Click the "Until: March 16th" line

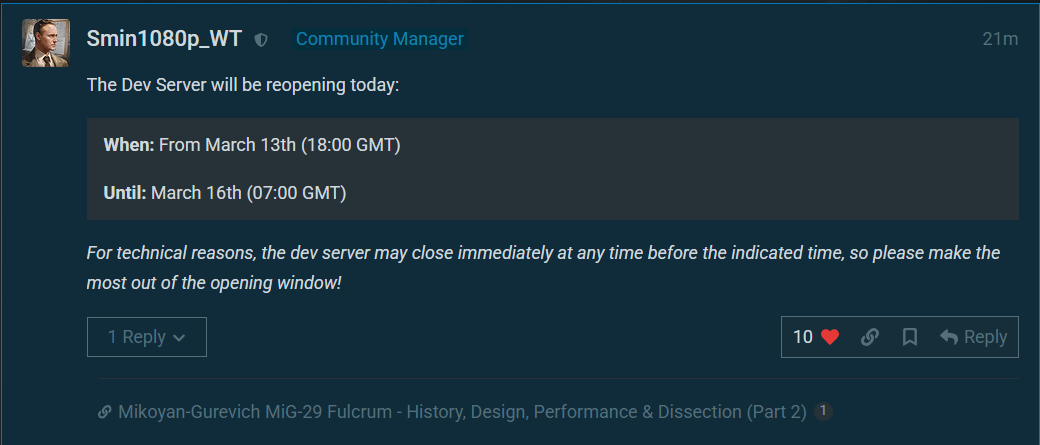pos(225,193)
